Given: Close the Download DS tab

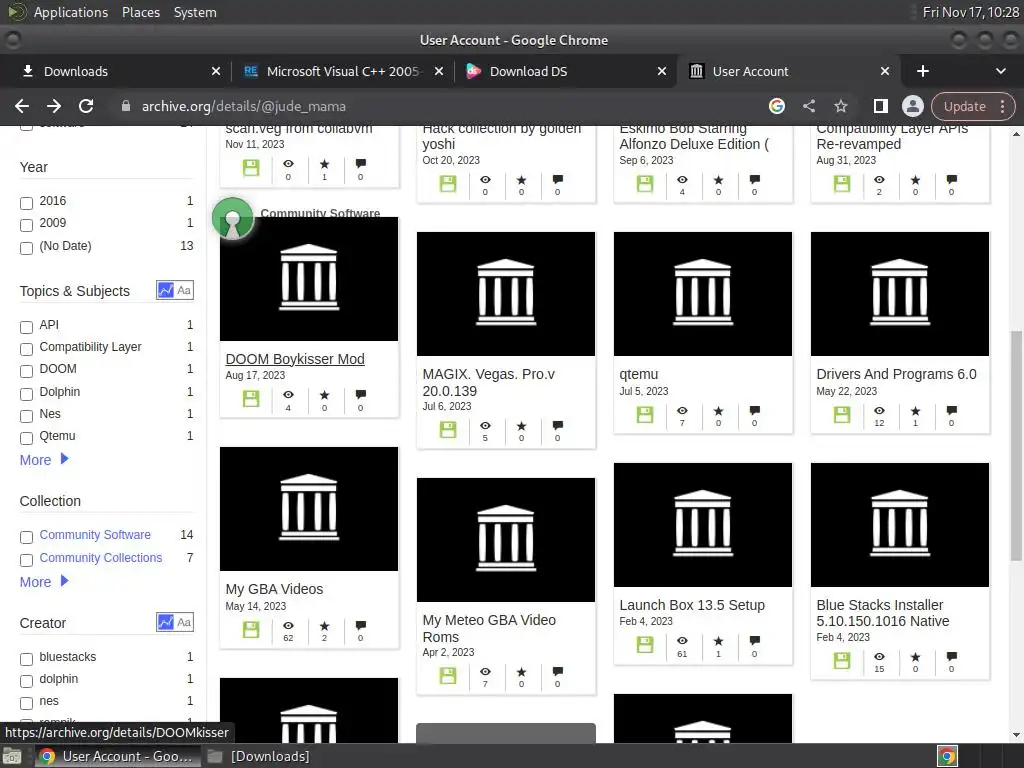Looking at the screenshot, I should [662, 71].
